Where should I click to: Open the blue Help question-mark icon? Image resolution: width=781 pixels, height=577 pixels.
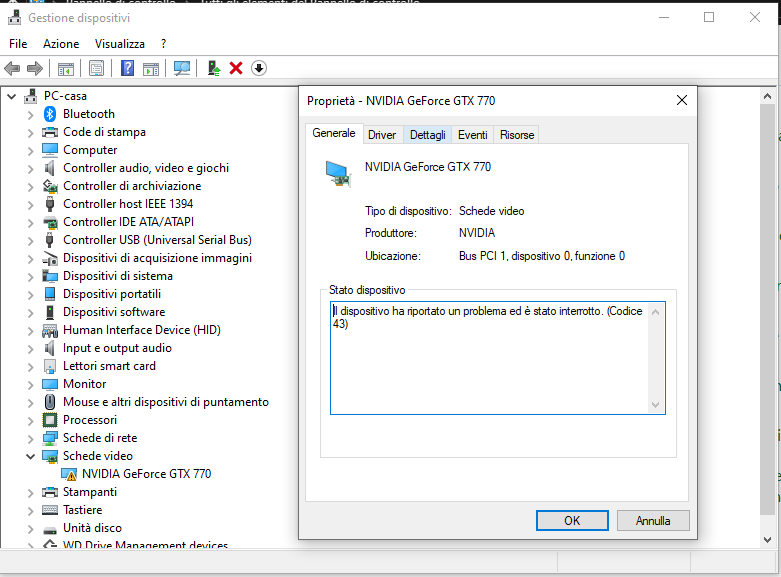tap(128, 68)
